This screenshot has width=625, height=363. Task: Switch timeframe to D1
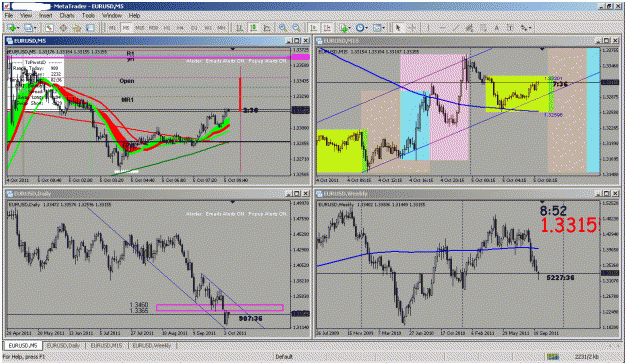click(194, 27)
